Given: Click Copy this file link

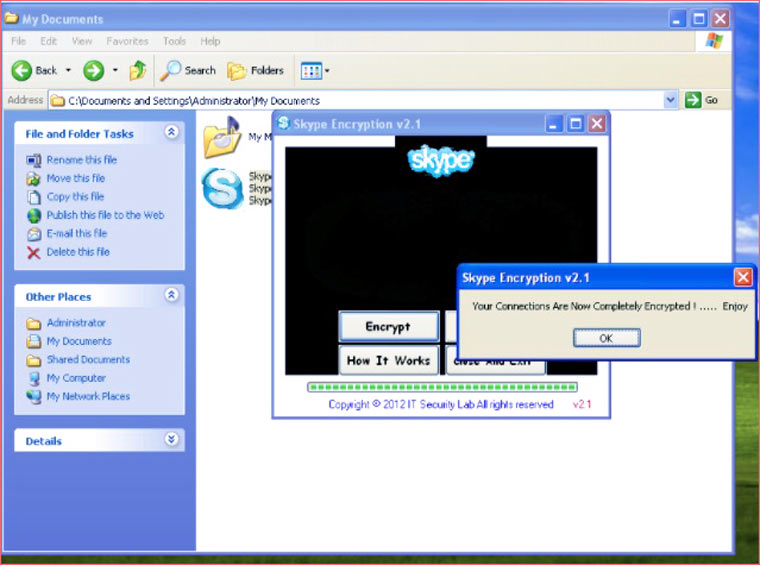Looking at the screenshot, I should pyautogui.click(x=75, y=197).
